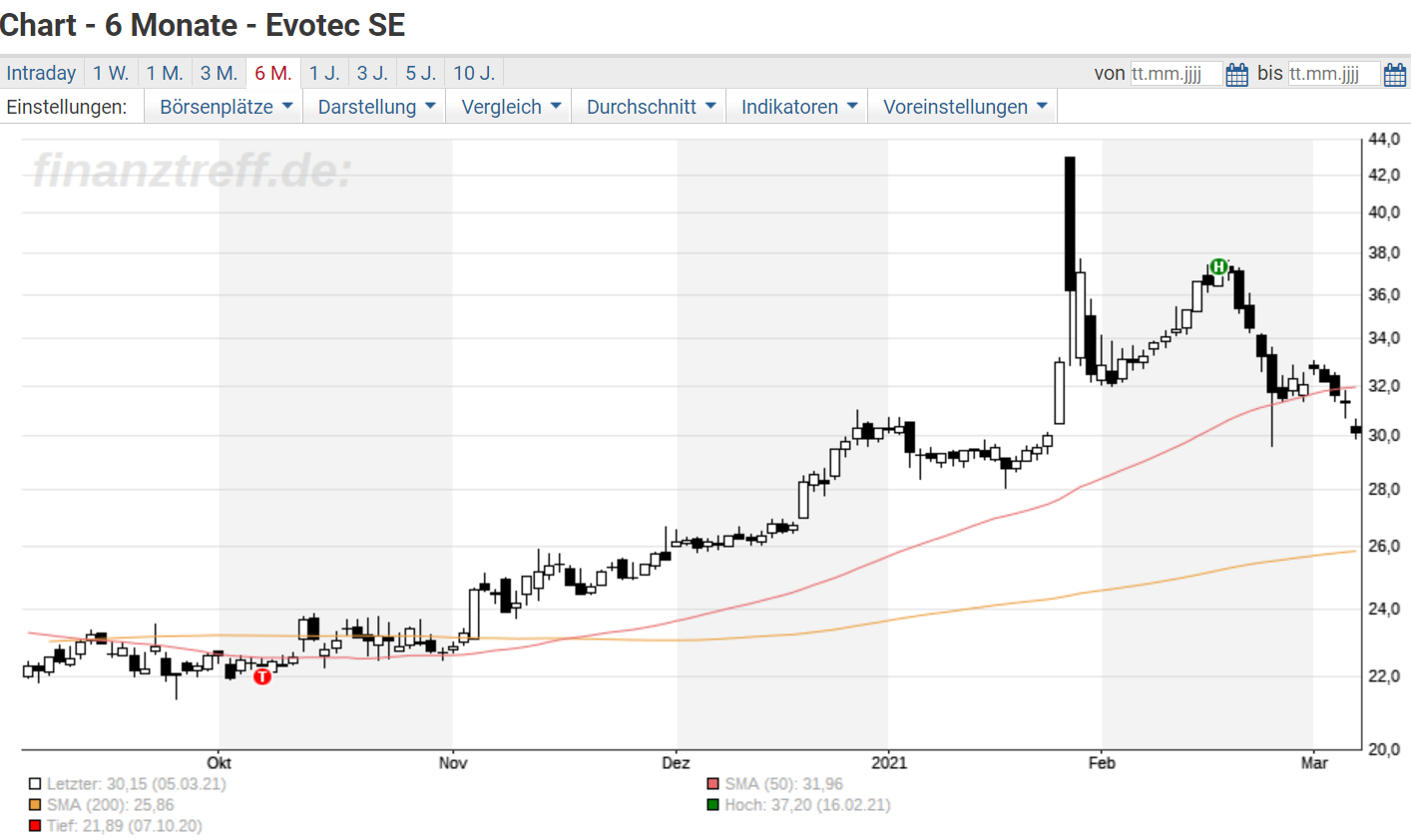Image resolution: width=1411 pixels, height=840 pixels.
Task: Click the 'Chart - 6 Monate - Evotec SE' heading
Action: 203,25
